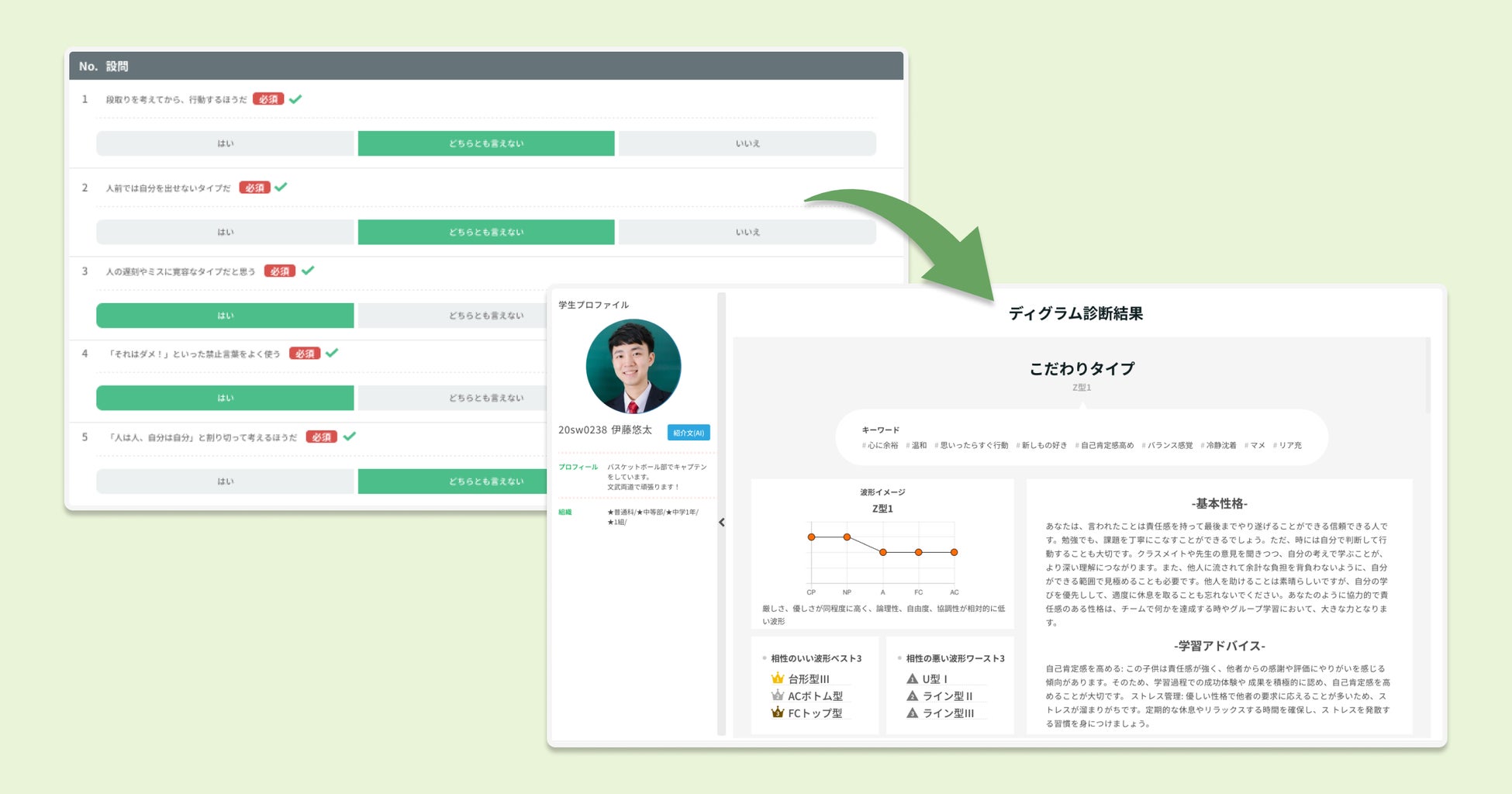Select いいえ for question 1
The height and width of the screenshot is (794, 1512).
(x=747, y=143)
